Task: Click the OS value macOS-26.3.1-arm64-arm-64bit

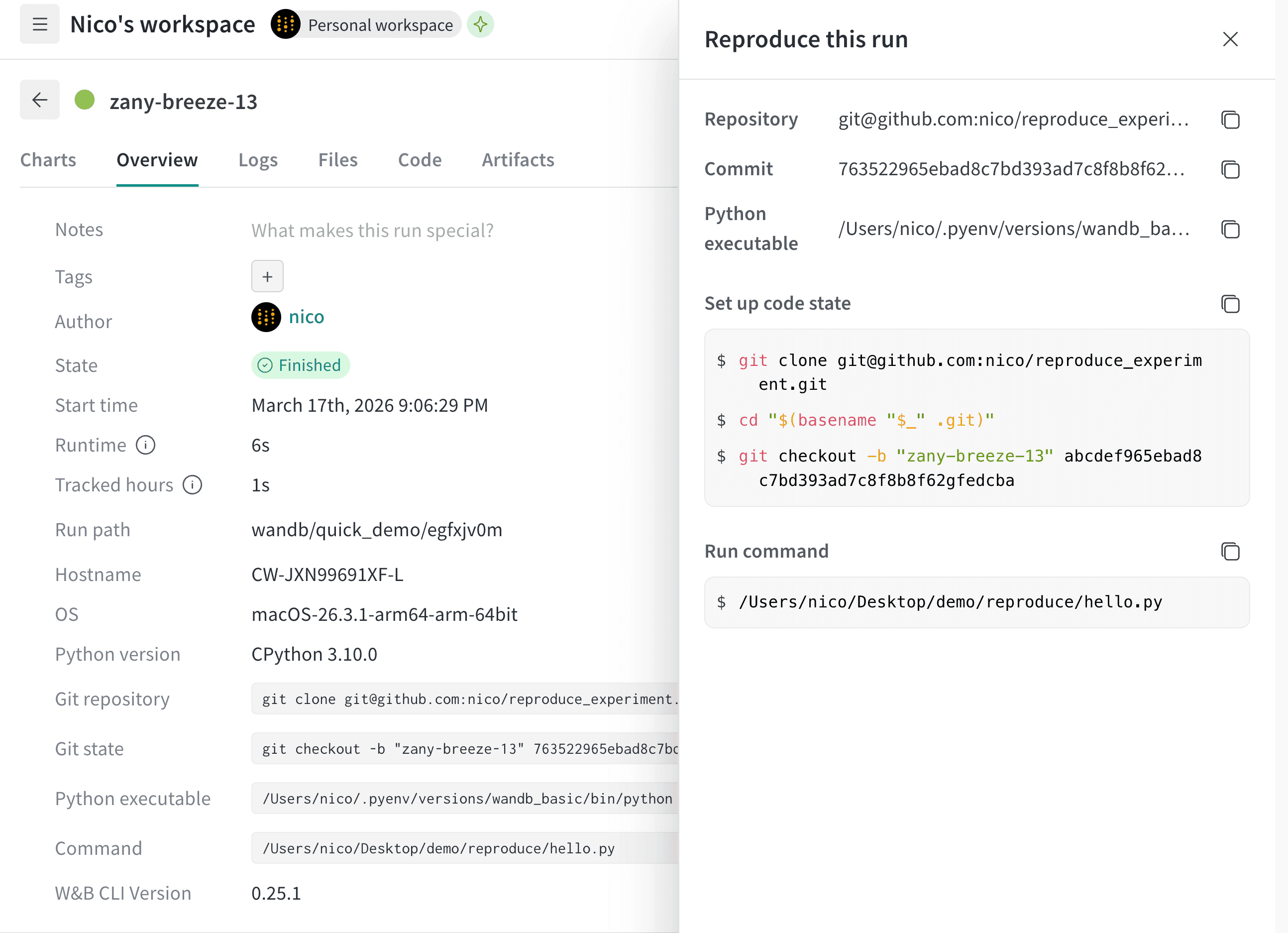Action: coord(385,614)
